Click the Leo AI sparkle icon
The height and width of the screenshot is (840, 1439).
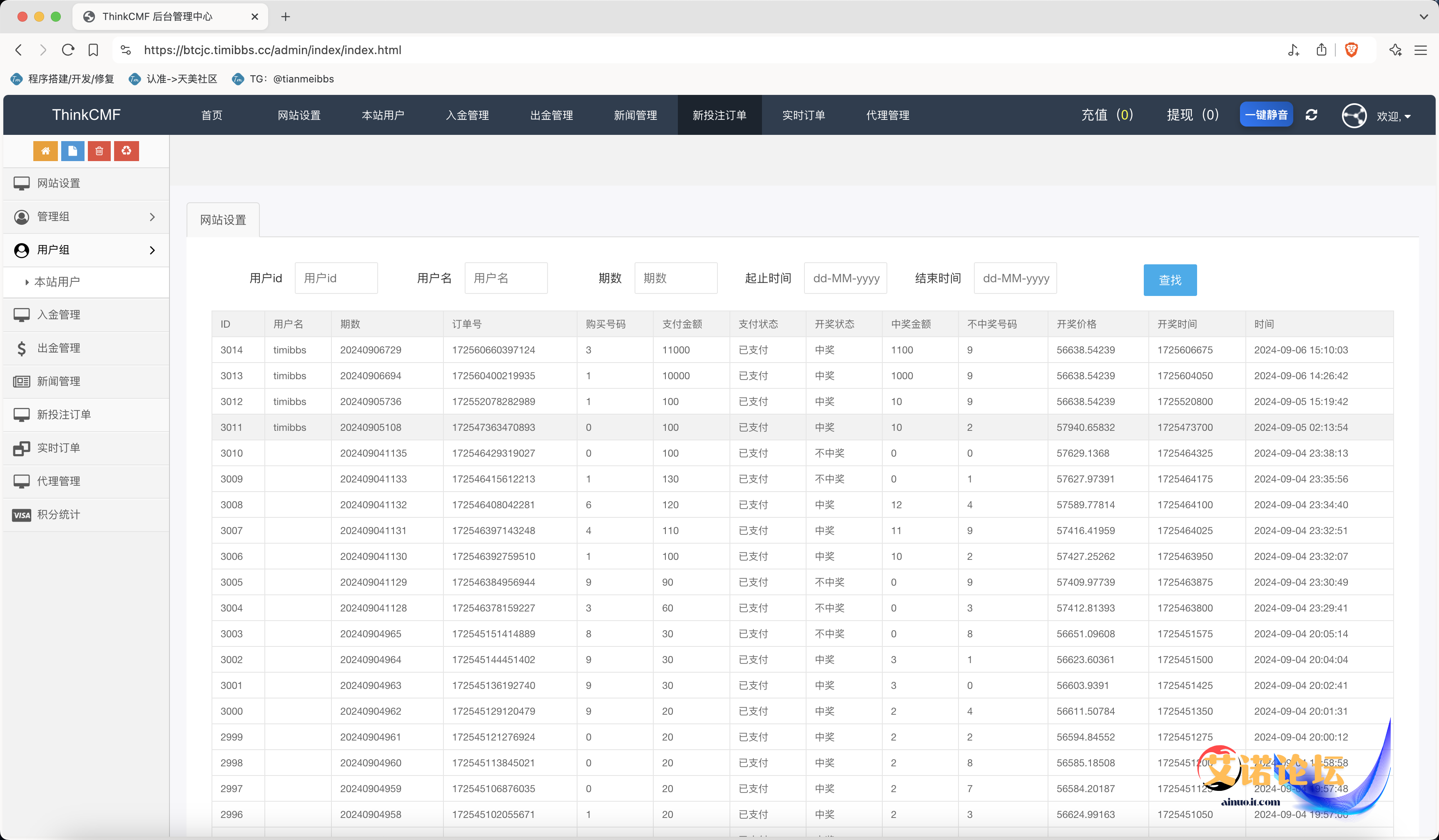tap(1395, 50)
